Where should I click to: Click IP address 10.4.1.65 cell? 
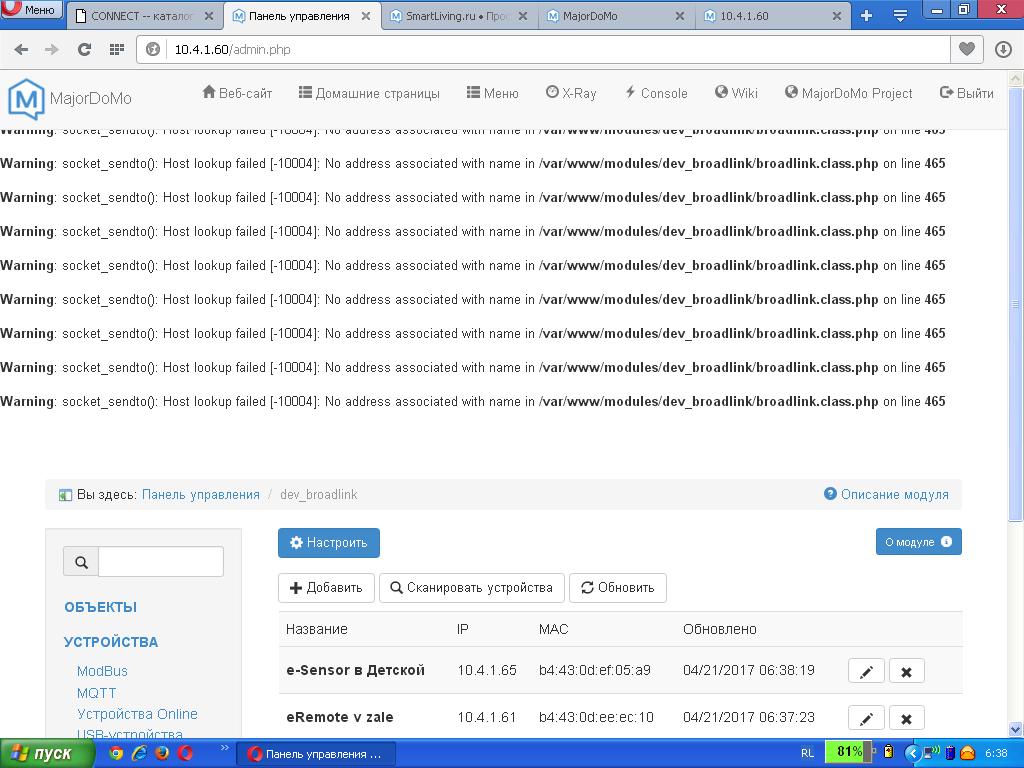tap(487, 670)
